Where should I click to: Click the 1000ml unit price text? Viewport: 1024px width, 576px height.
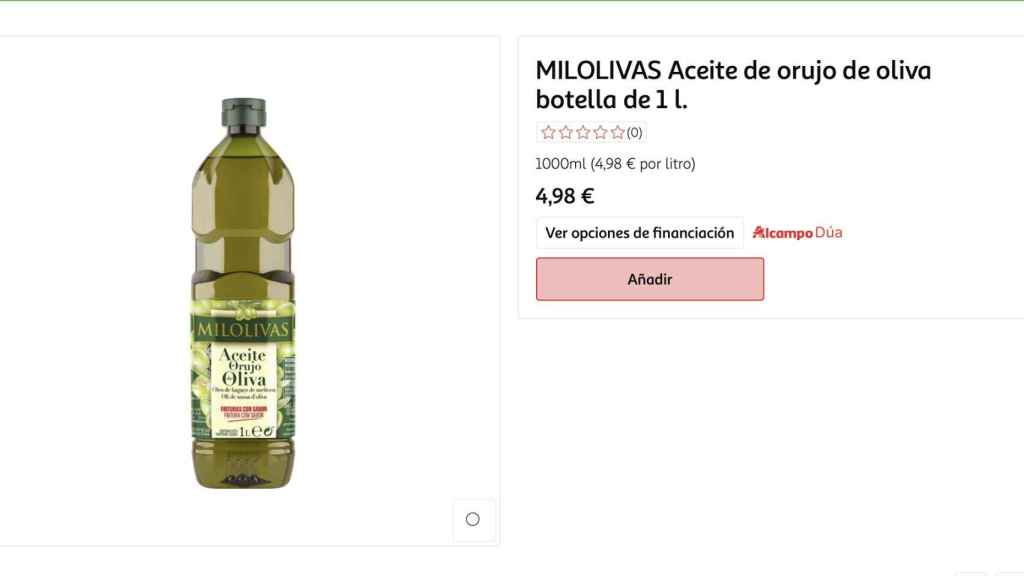[x=558, y=163]
